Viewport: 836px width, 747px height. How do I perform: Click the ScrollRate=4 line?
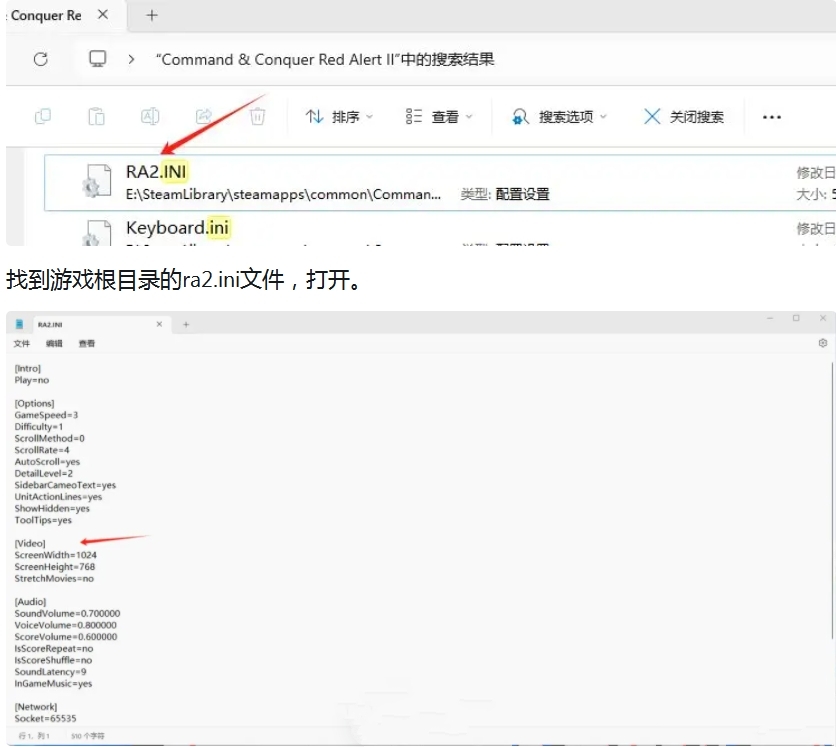click(42, 450)
